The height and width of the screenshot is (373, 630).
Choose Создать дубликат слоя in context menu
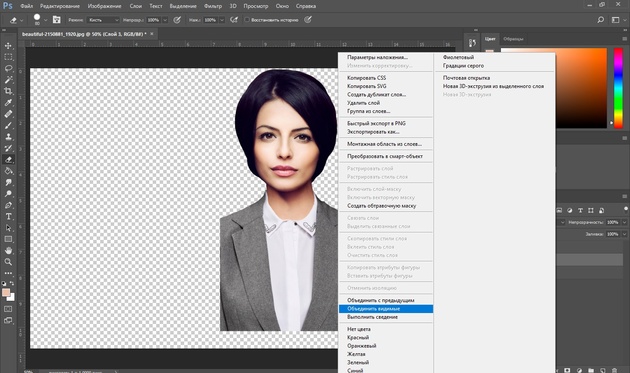tap(376, 94)
